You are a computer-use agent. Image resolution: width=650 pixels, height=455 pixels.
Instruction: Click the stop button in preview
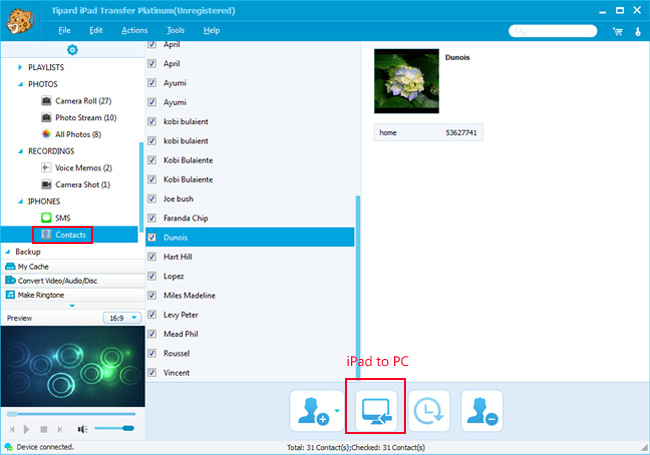44,429
